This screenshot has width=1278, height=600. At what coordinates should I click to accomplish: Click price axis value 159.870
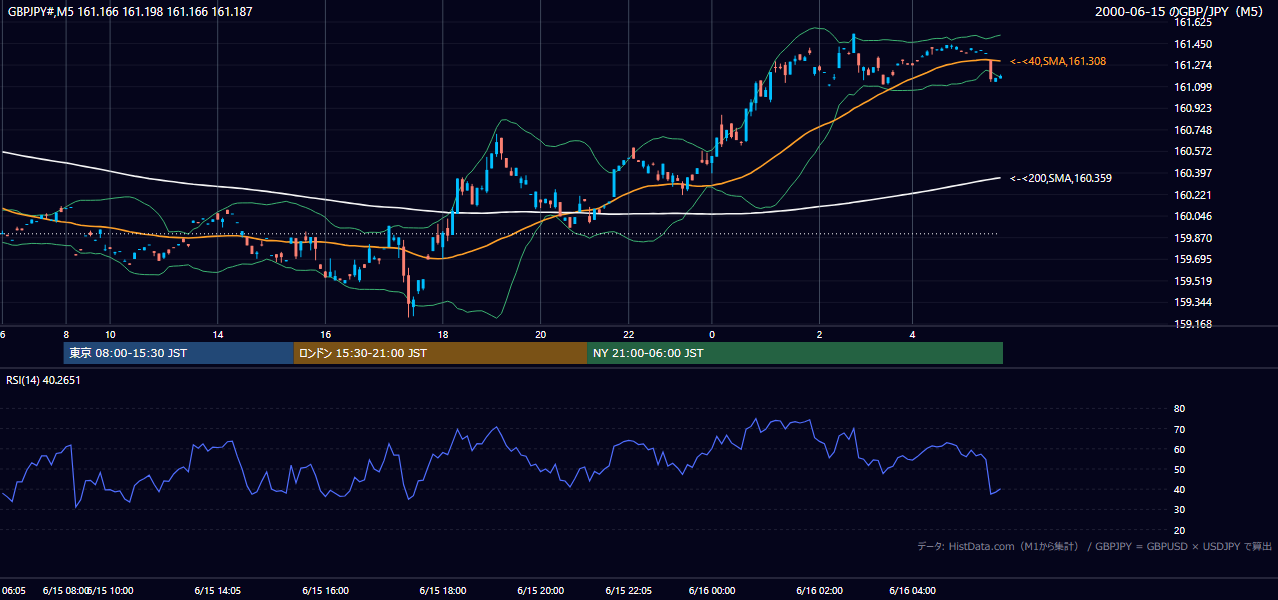[x=1193, y=238]
